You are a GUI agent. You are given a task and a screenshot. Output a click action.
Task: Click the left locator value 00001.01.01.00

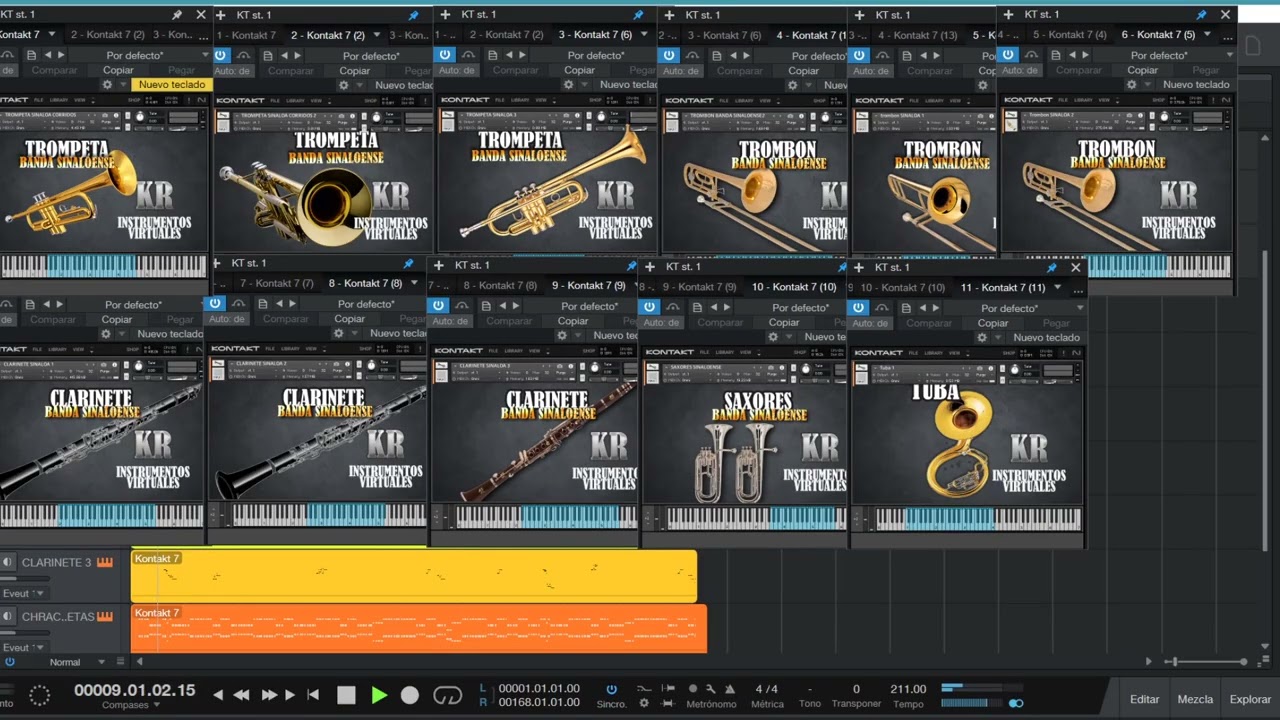coord(539,689)
